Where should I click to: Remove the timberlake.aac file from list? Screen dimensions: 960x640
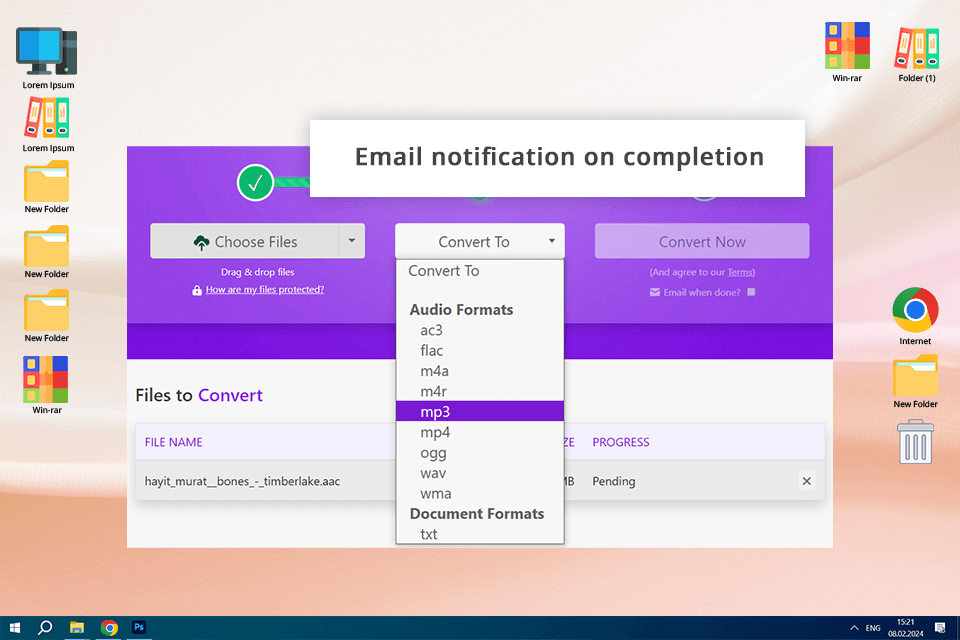(806, 481)
